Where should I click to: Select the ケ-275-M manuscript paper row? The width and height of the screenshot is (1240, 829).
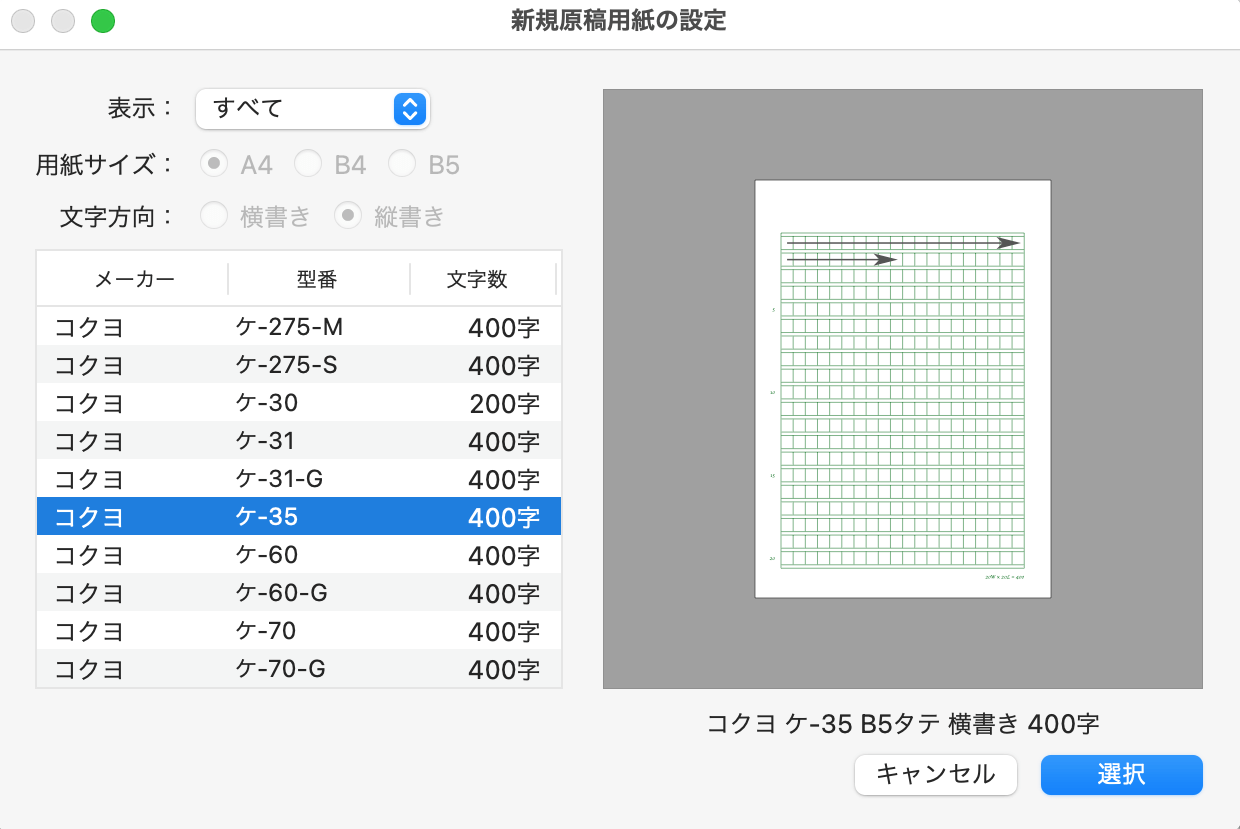pos(298,326)
